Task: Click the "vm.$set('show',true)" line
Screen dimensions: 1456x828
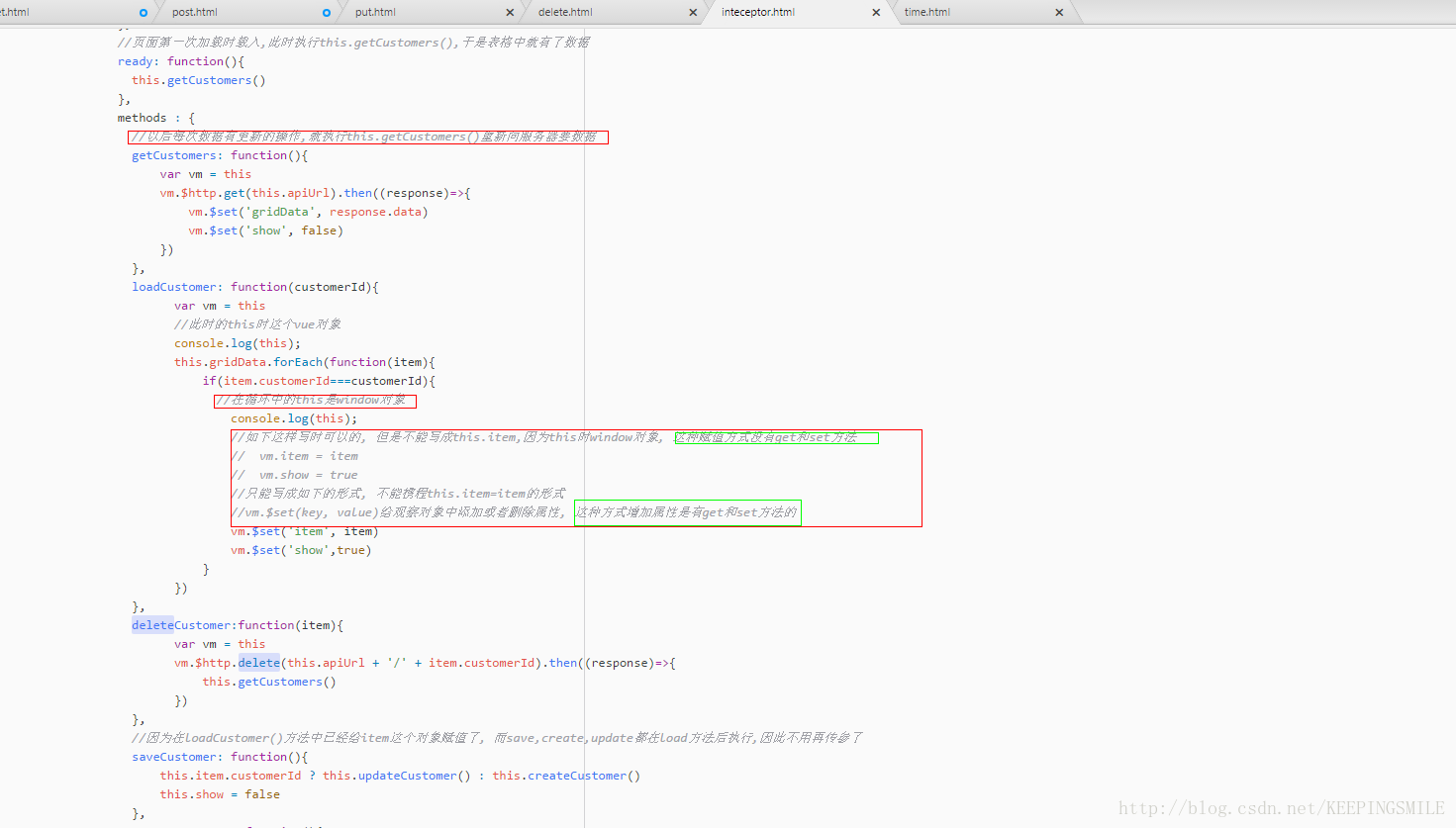Action: point(301,550)
